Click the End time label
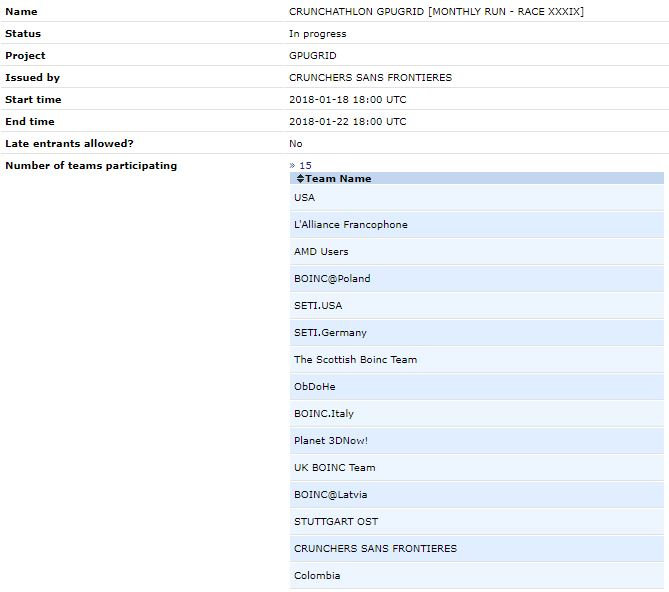This screenshot has width=669, height=592. coord(30,122)
